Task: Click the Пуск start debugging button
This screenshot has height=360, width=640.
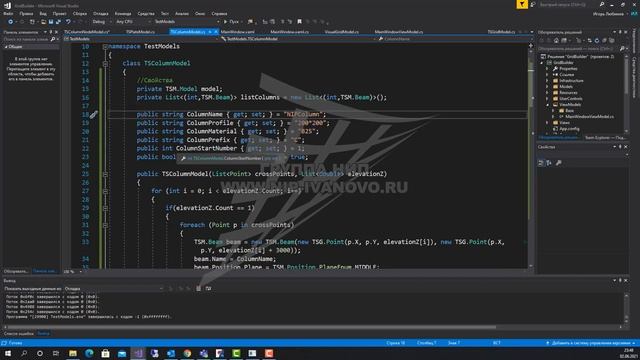Action: tap(231, 22)
